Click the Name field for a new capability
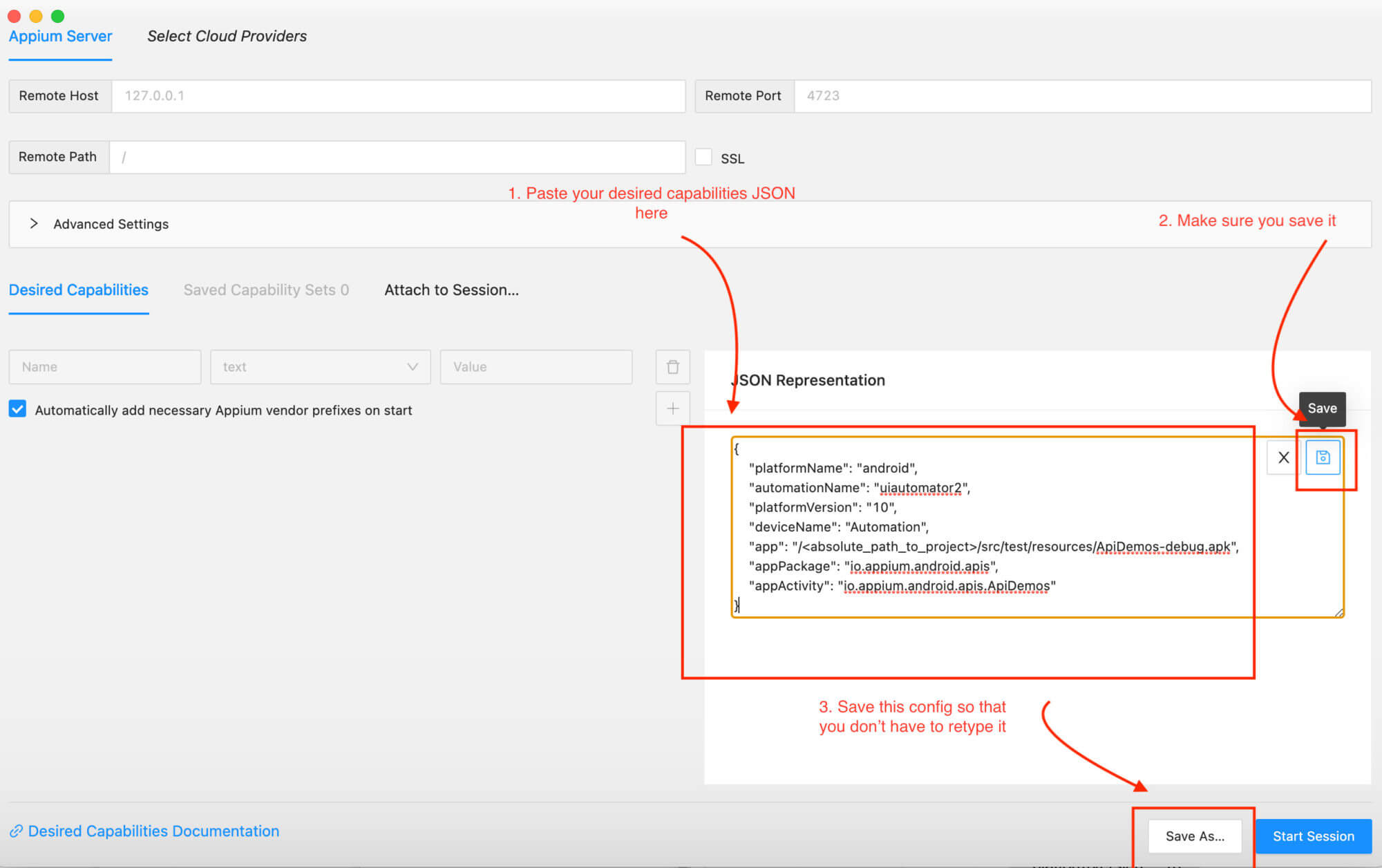Viewport: 1382px width, 868px height. point(104,367)
